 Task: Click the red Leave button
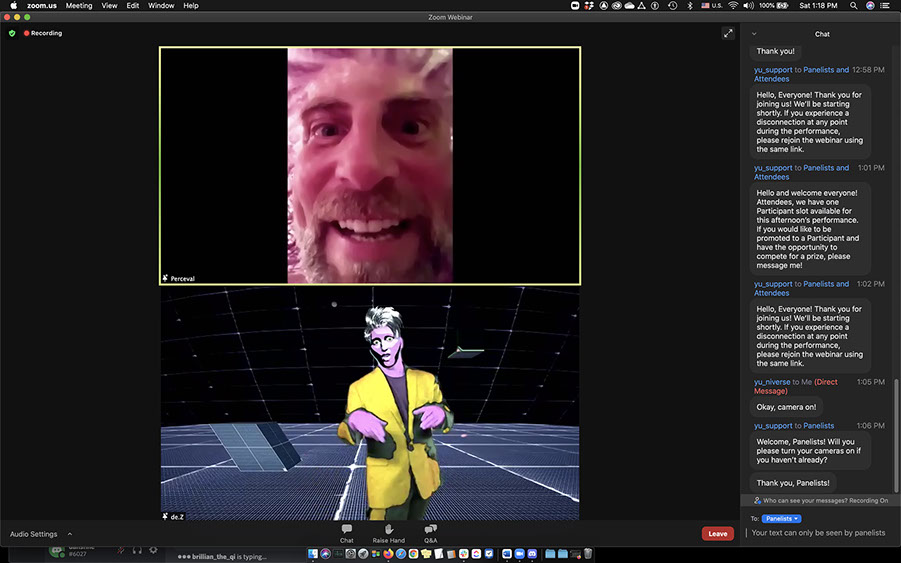click(x=717, y=534)
